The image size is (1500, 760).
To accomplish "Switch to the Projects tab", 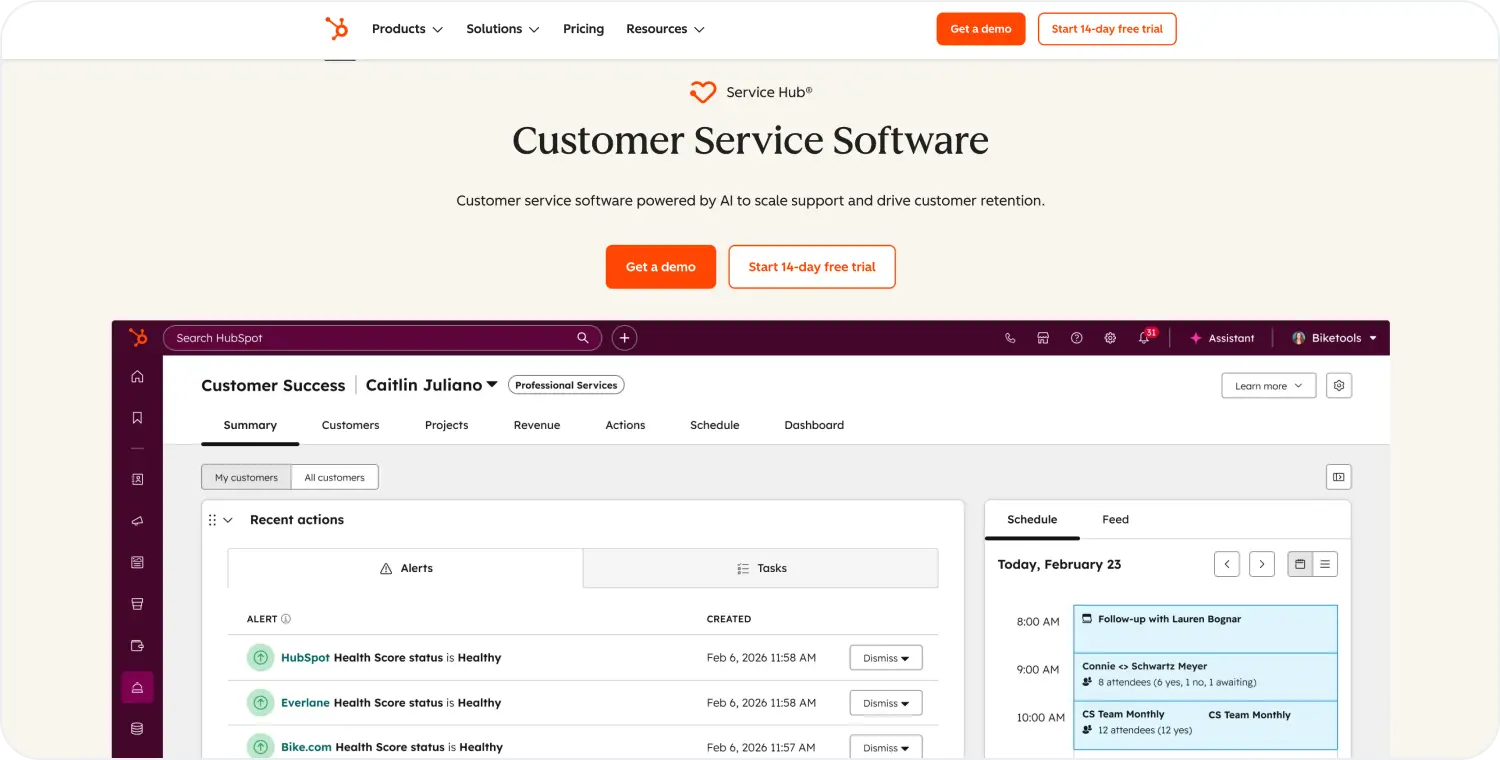I will tap(446, 425).
